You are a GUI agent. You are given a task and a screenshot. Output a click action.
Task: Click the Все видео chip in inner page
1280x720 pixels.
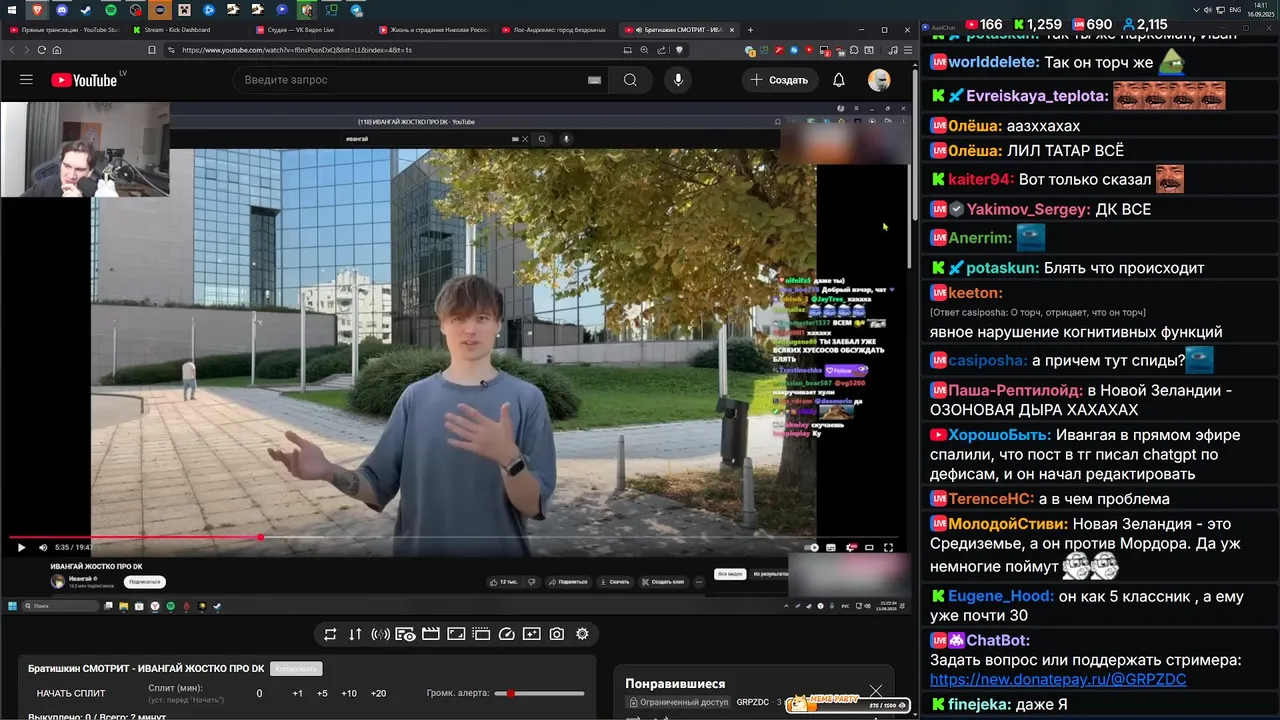730,574
